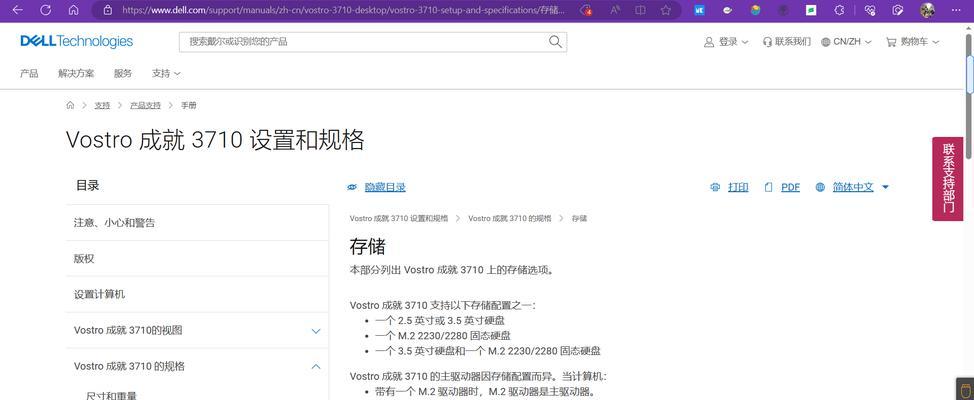Open Browser essentials heart icon
Image resolution: width=974 pixels, height=400 pixels.
870,10
